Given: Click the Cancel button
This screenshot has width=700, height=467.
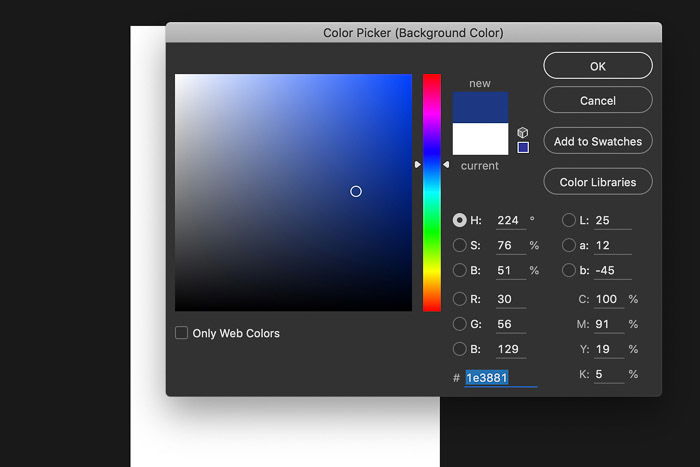Looking at the screenshot, I should pos(598,100).
